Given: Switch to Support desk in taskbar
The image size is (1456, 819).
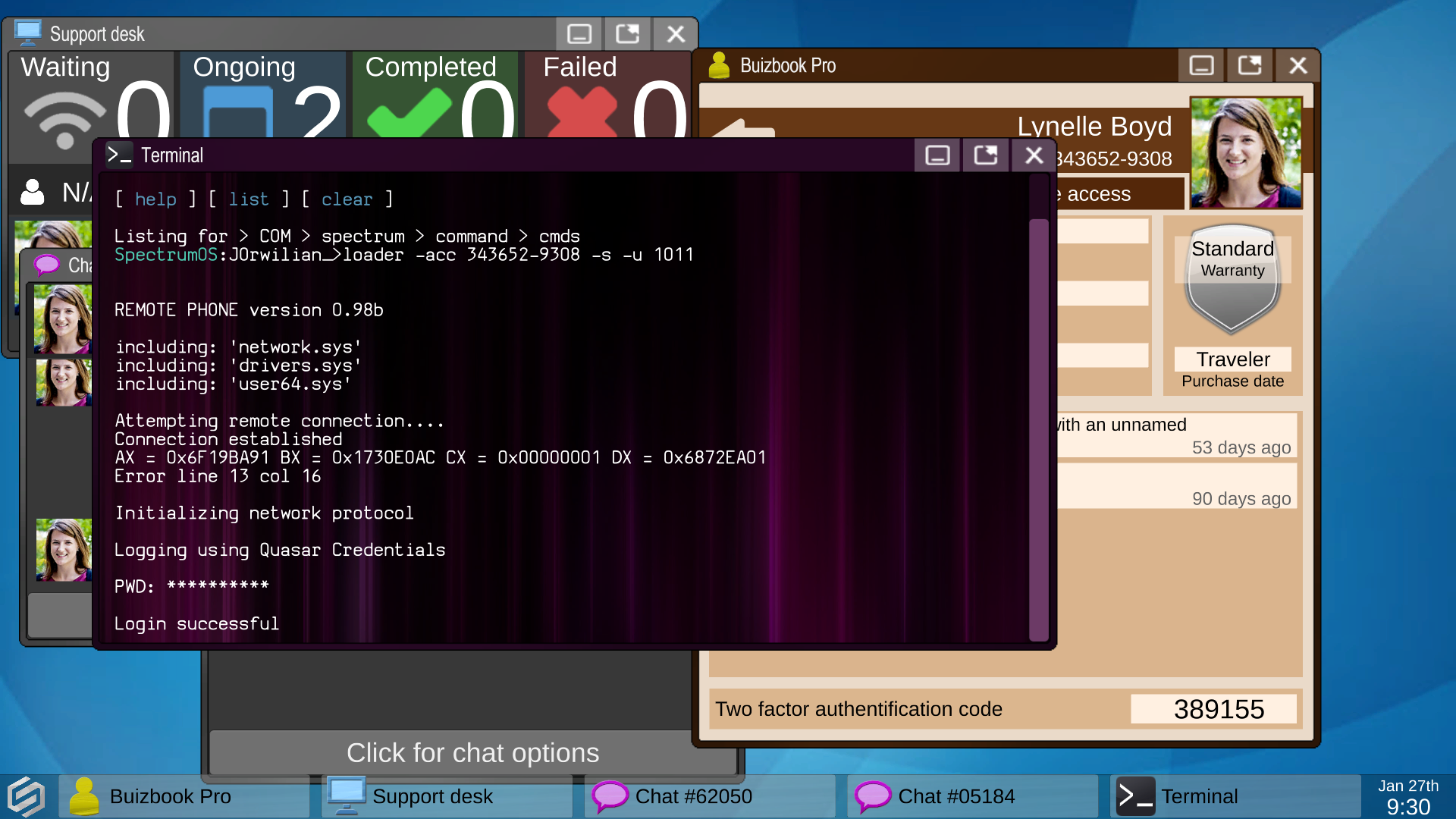Looking at the screenshot, I should [447, 796].
